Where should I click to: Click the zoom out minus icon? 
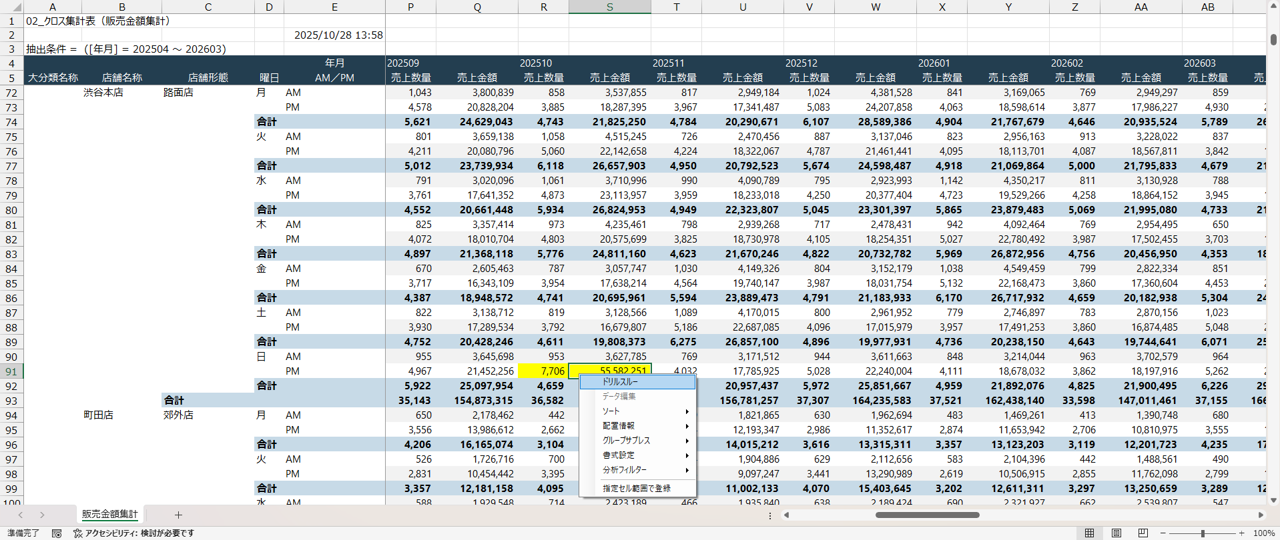(1165, 534)
